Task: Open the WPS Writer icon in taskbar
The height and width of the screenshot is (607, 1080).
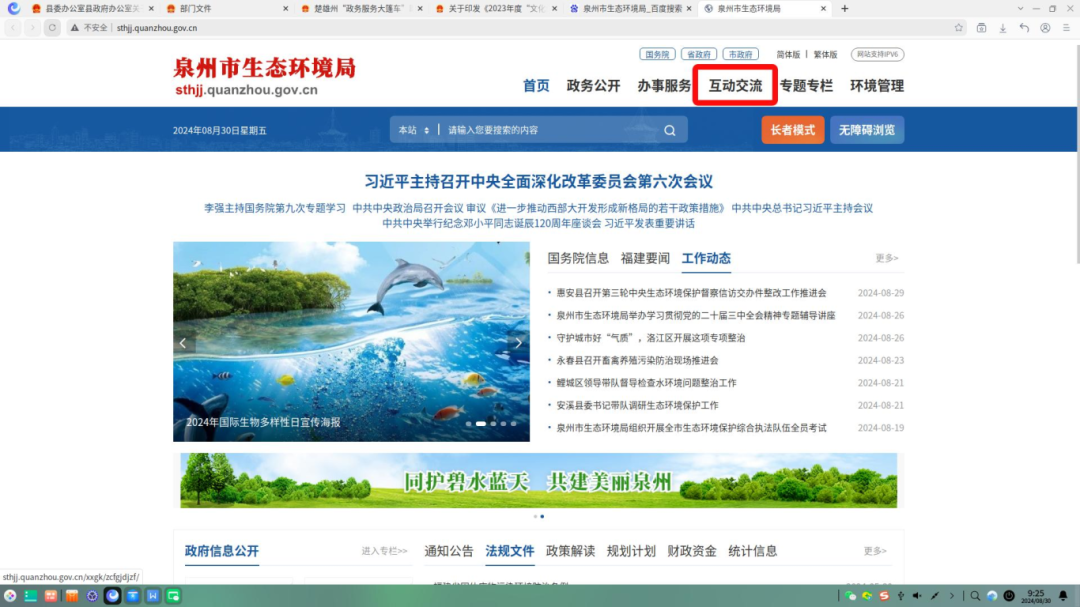Action: coord(153,596)
